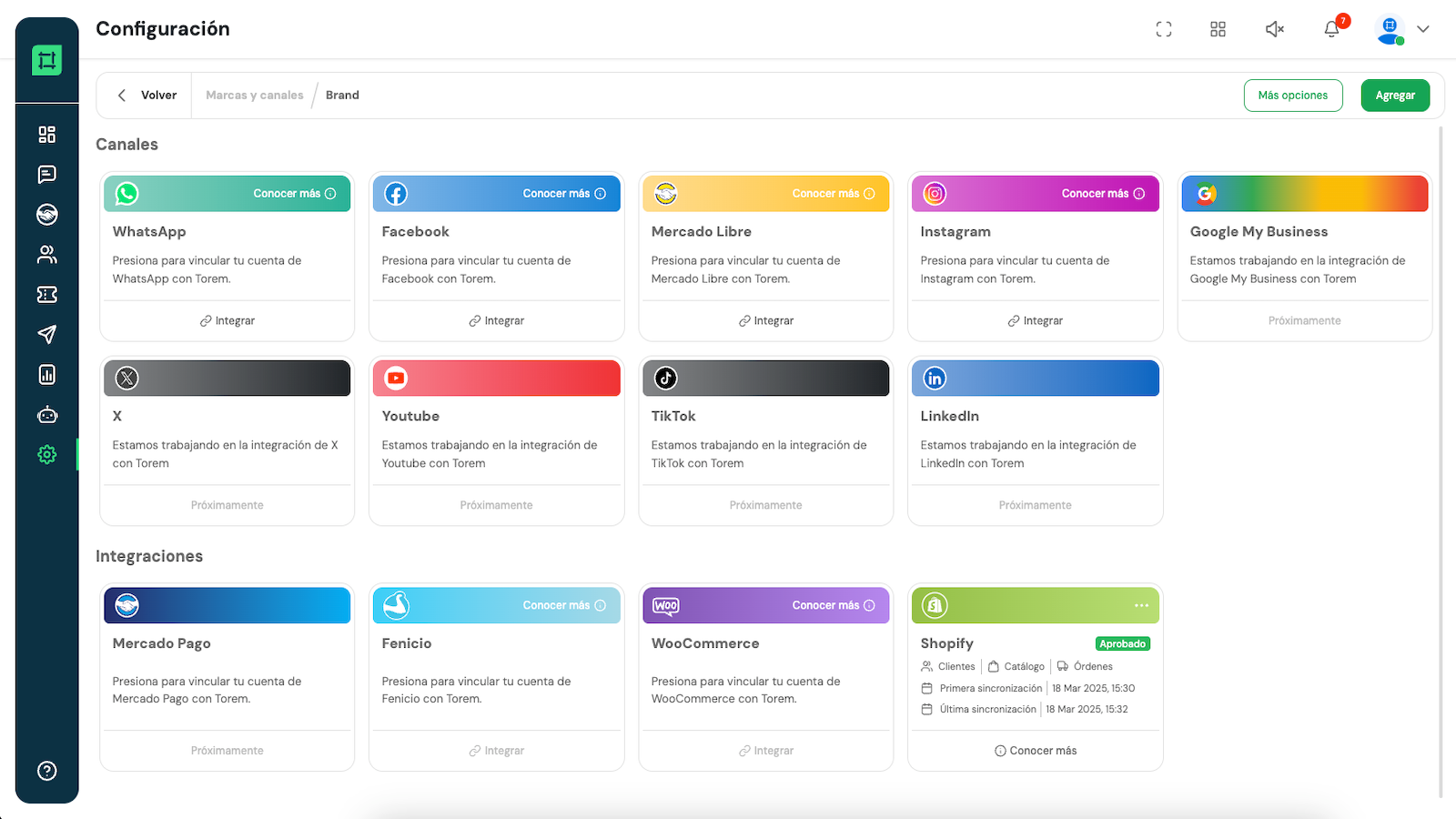Open the user avatar profile

click(x=1390, y=29)
